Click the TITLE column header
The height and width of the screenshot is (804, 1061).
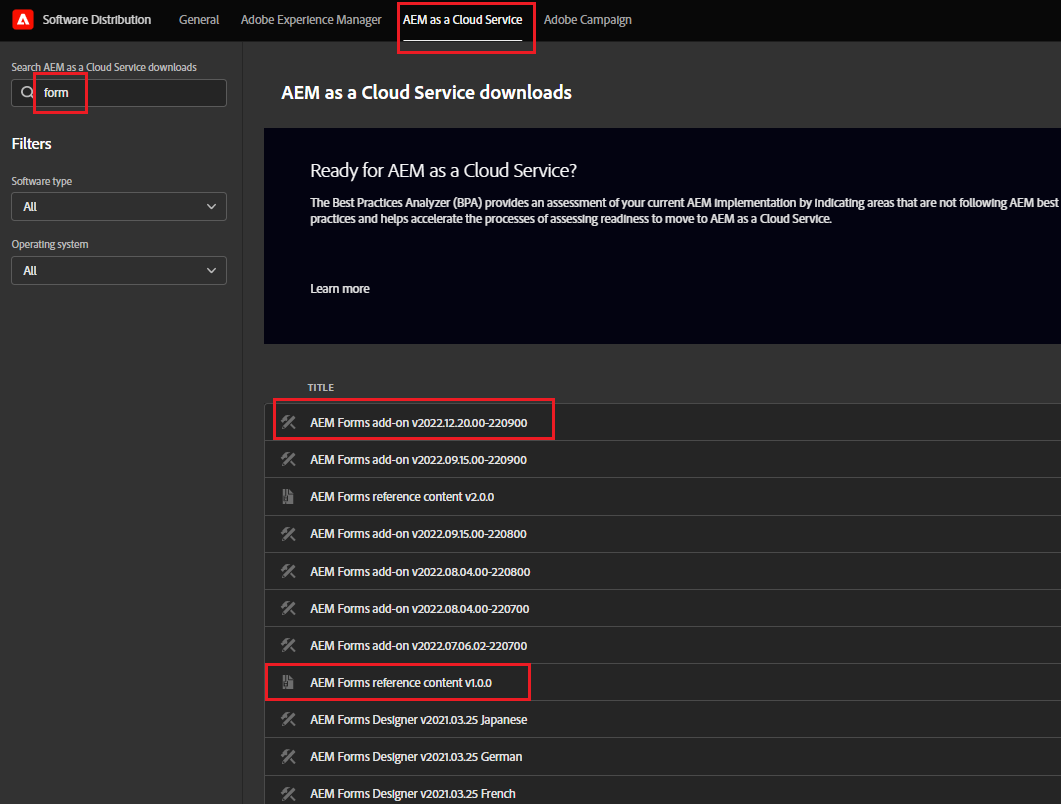pos(321,387)
